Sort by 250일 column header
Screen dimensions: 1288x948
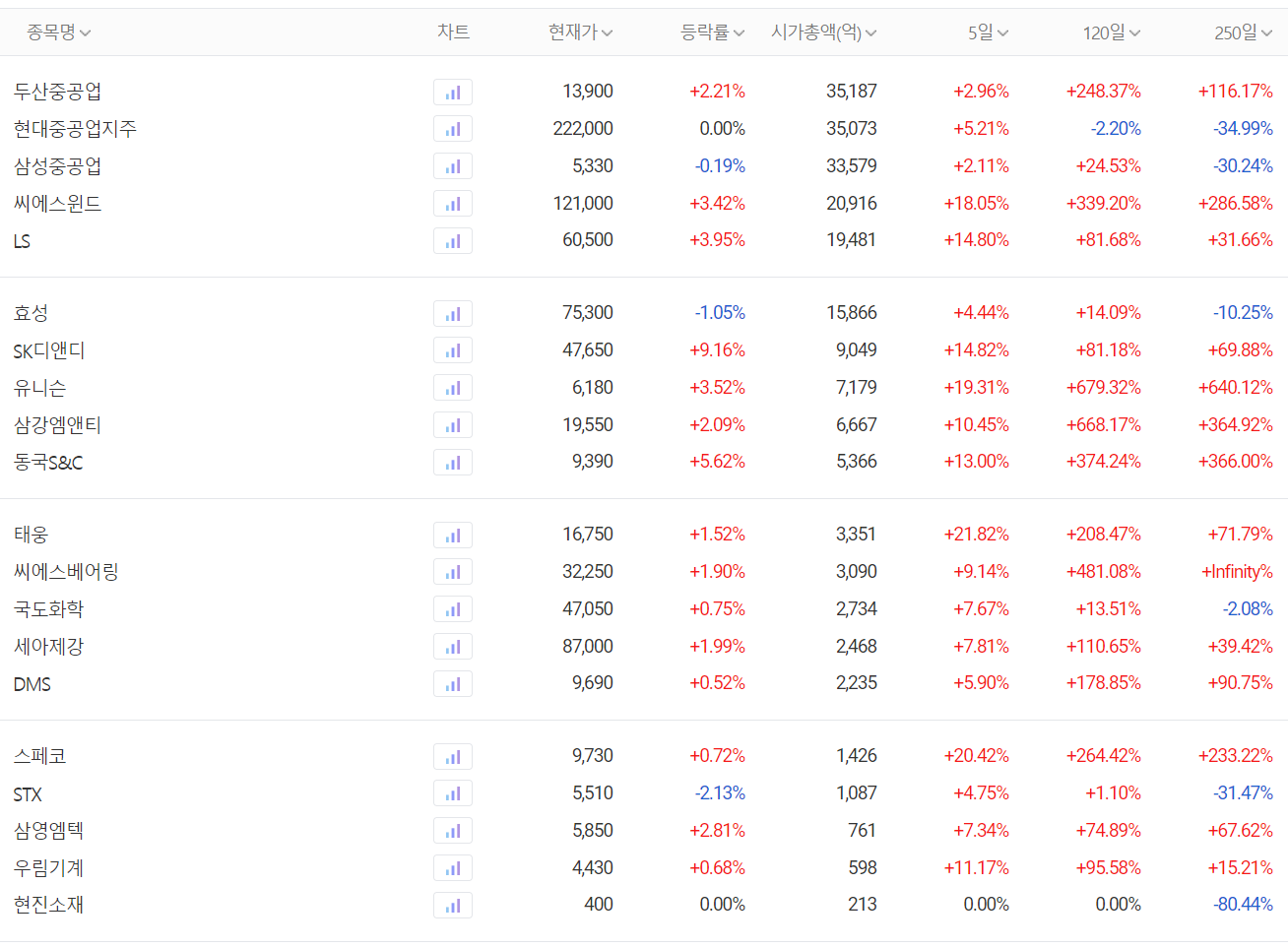(1244, 32)
